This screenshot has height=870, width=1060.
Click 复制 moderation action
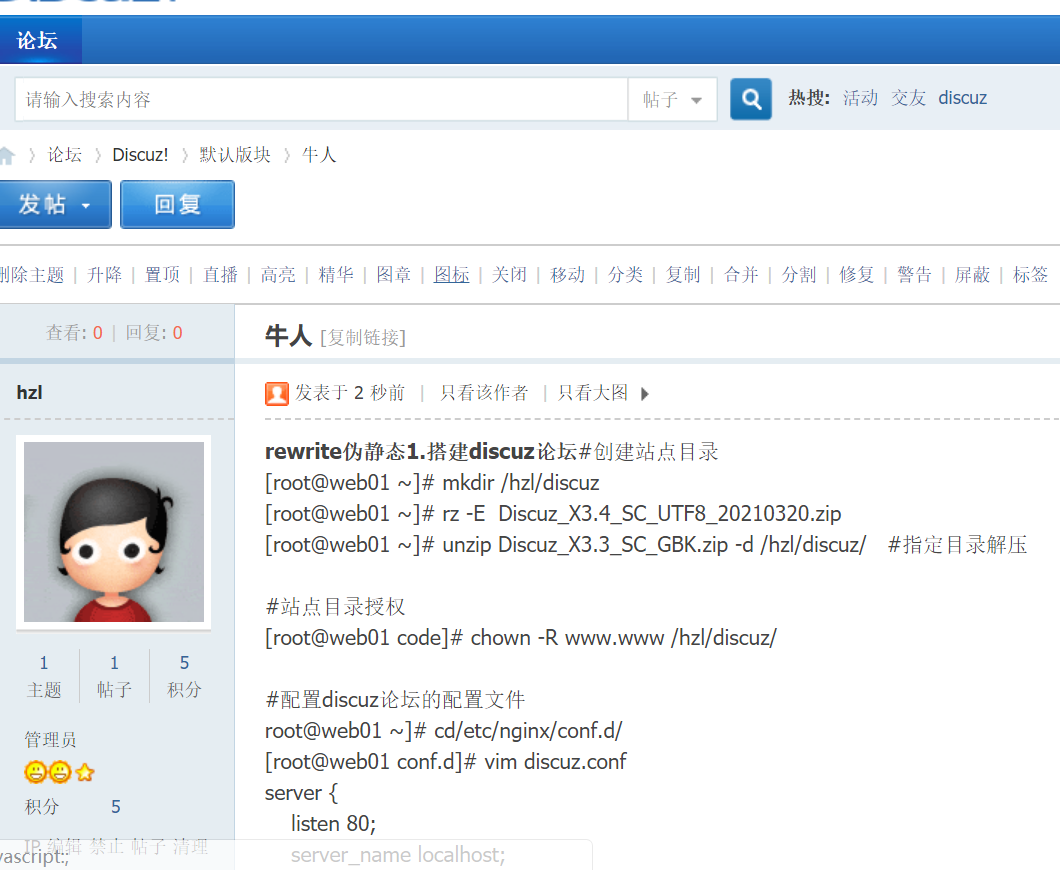coord(683,274)
